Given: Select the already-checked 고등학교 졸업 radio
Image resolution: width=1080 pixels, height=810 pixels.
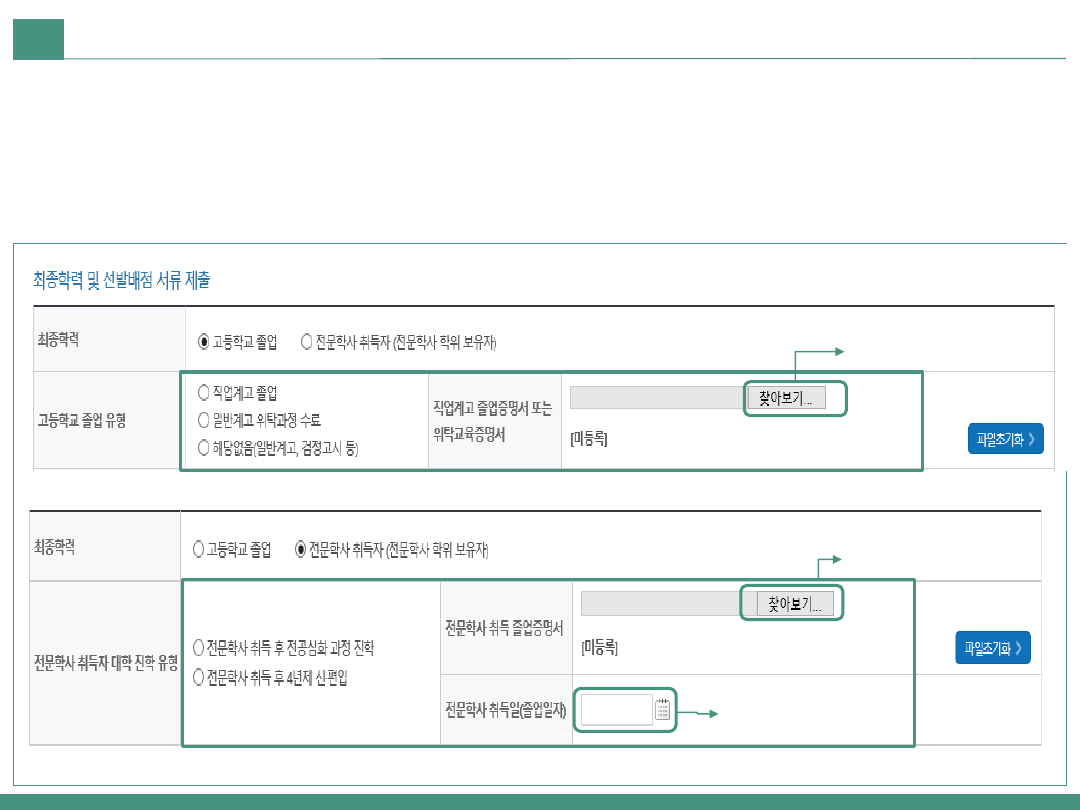Looking at the screenshot, I should pos(204,341).
